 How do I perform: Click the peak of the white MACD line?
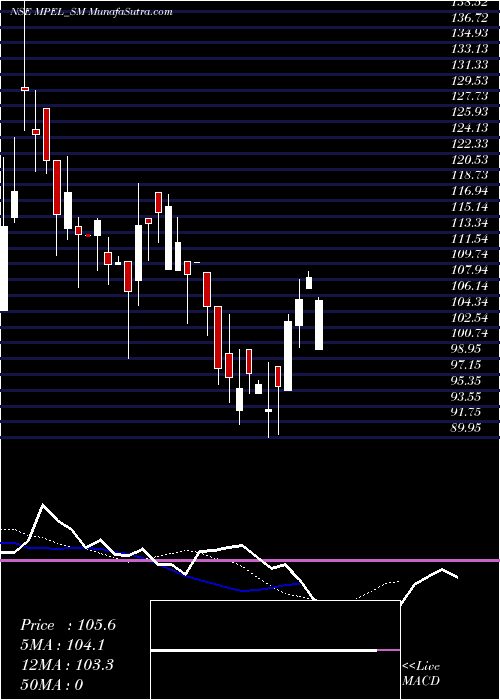tap(43, 505)
